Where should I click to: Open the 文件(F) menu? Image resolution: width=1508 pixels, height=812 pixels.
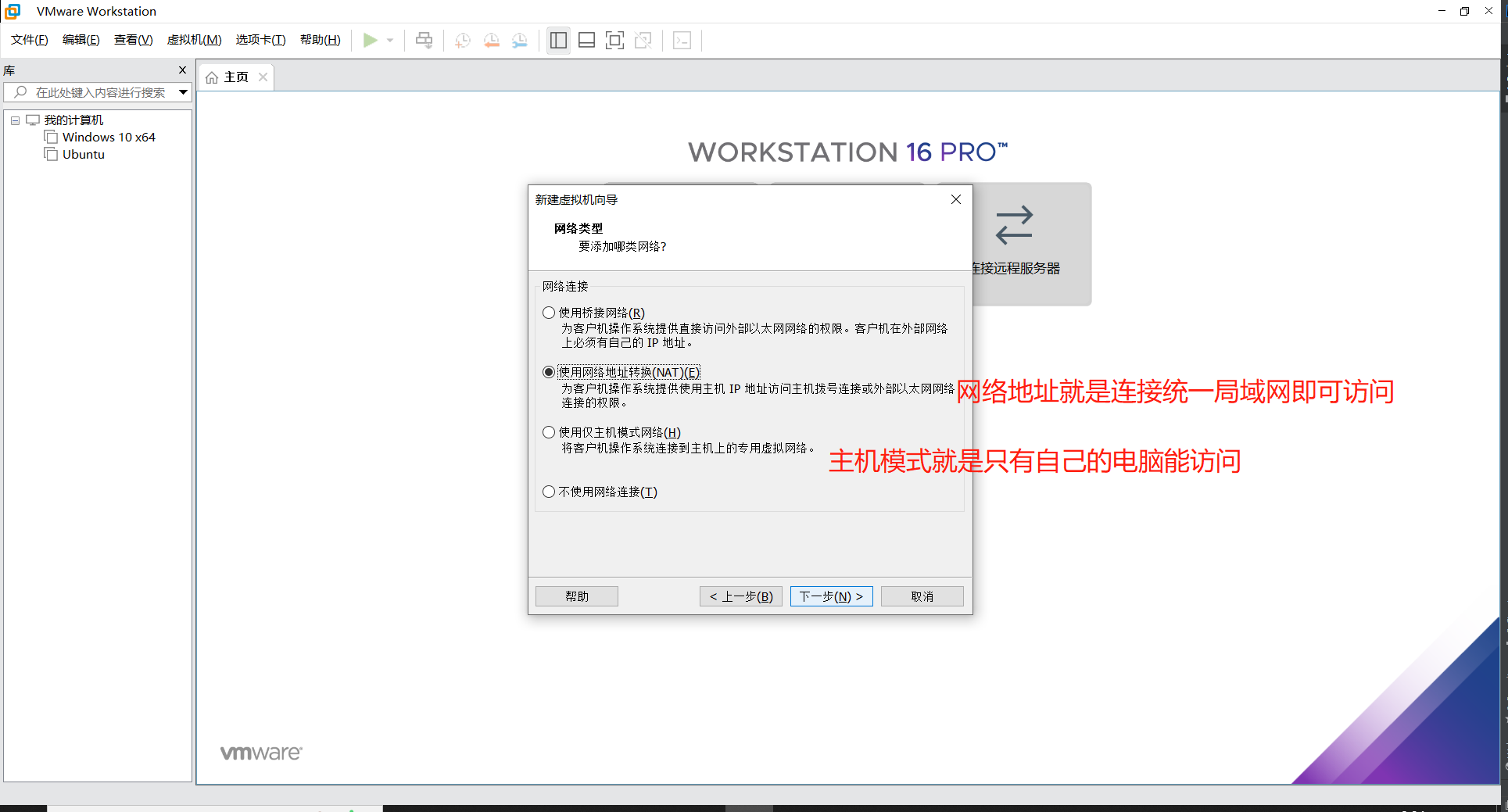click(x=30, y=40)
